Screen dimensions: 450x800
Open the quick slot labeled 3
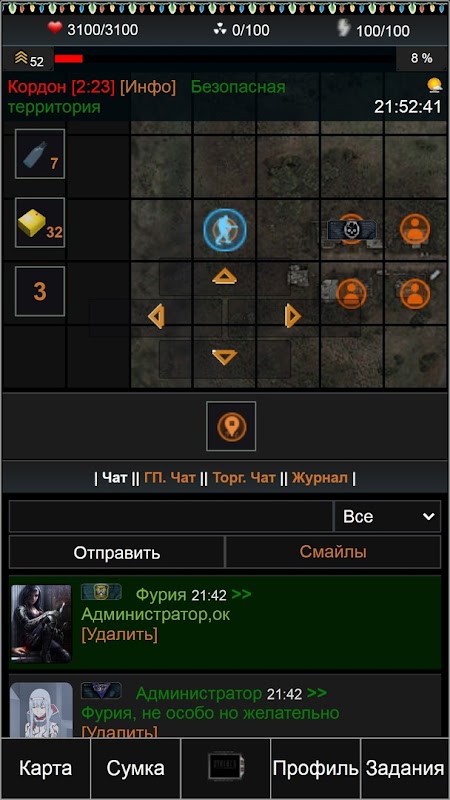[40, 291]
